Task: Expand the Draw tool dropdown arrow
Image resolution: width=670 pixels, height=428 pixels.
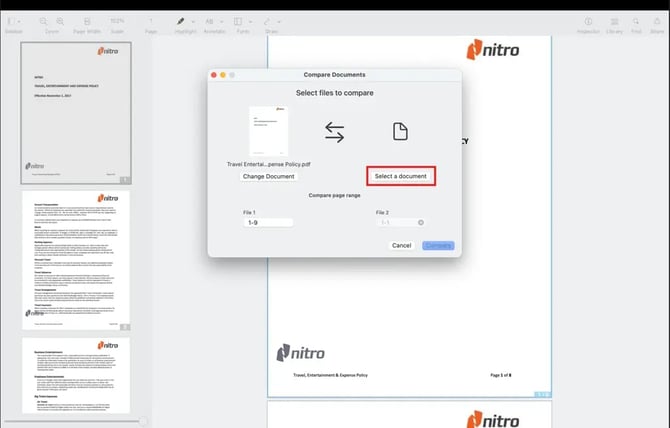Action: (x=279, y=22)
